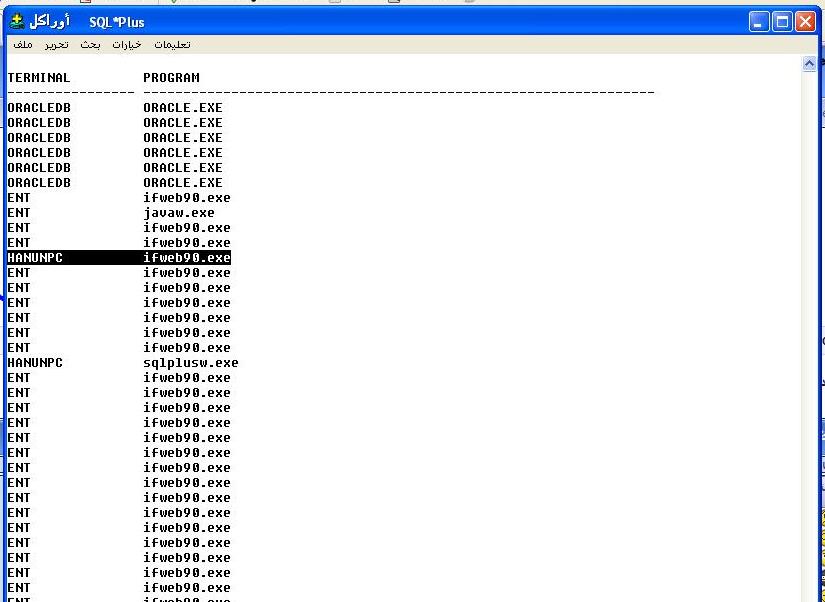This screenshot has width=825, height=602.
Task: Open the تعليمات (Help) menu
Action: pyautogui.click(x=172, y=45)
